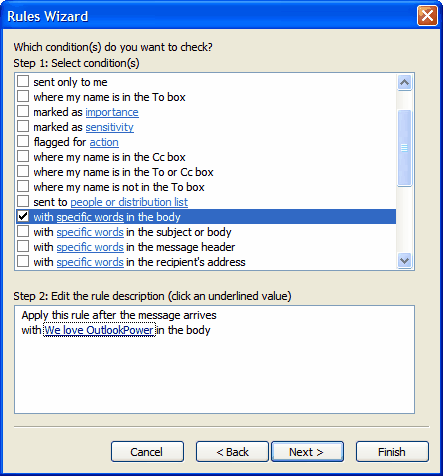Click the 'action' link in flagged for action
This screenshot has width=443, height=476.
104,142
